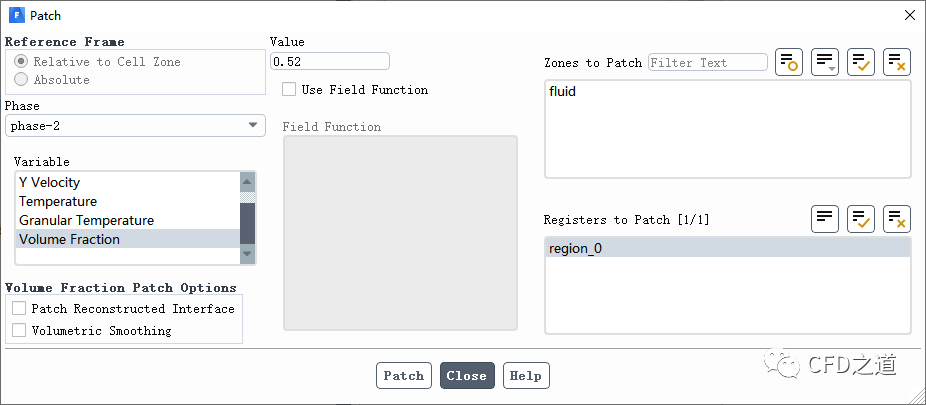
Task: Click the Zones to Patch filter-options icon
Action: point(789,62)
